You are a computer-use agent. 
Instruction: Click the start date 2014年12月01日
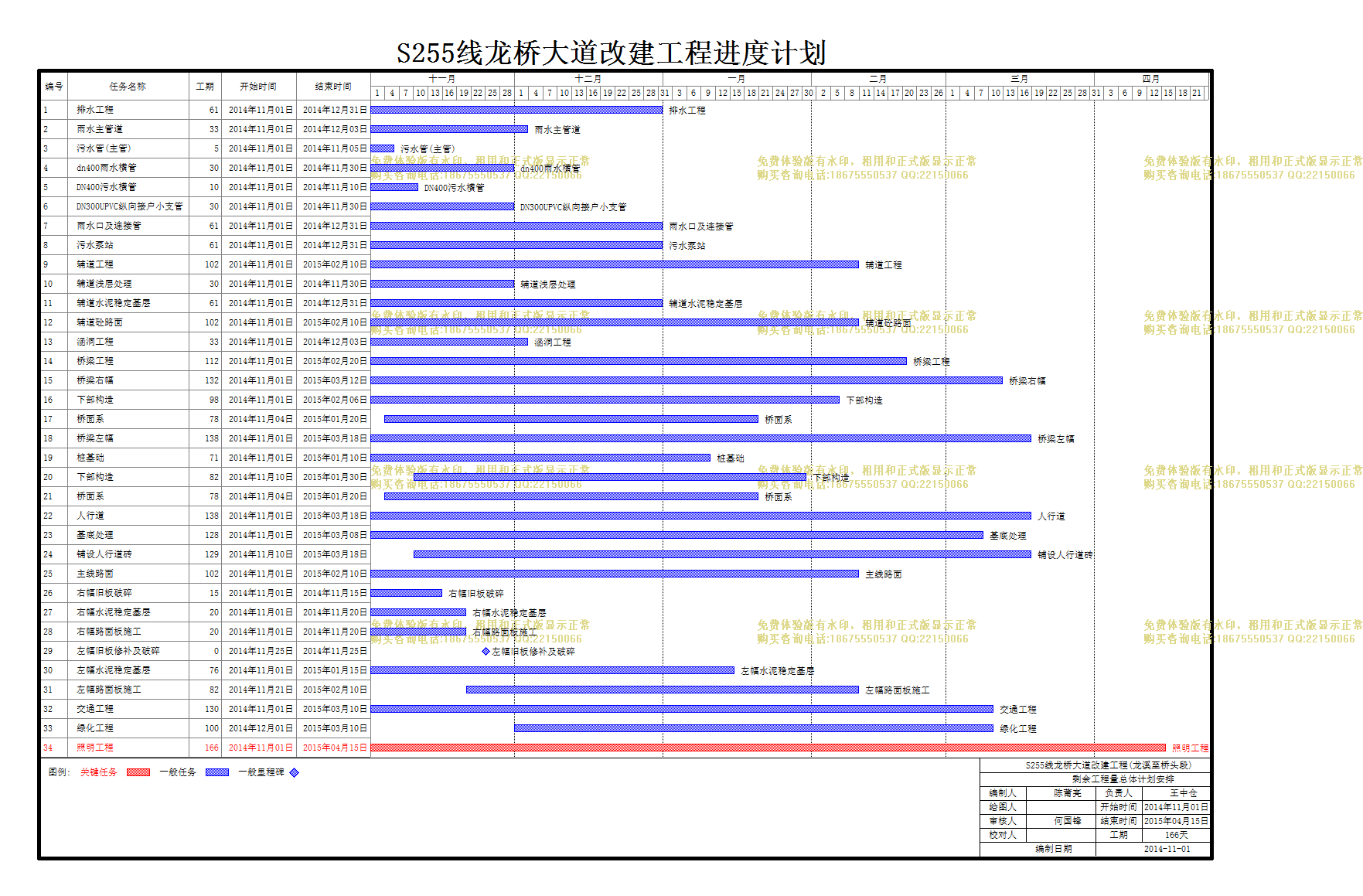point(261,728)
